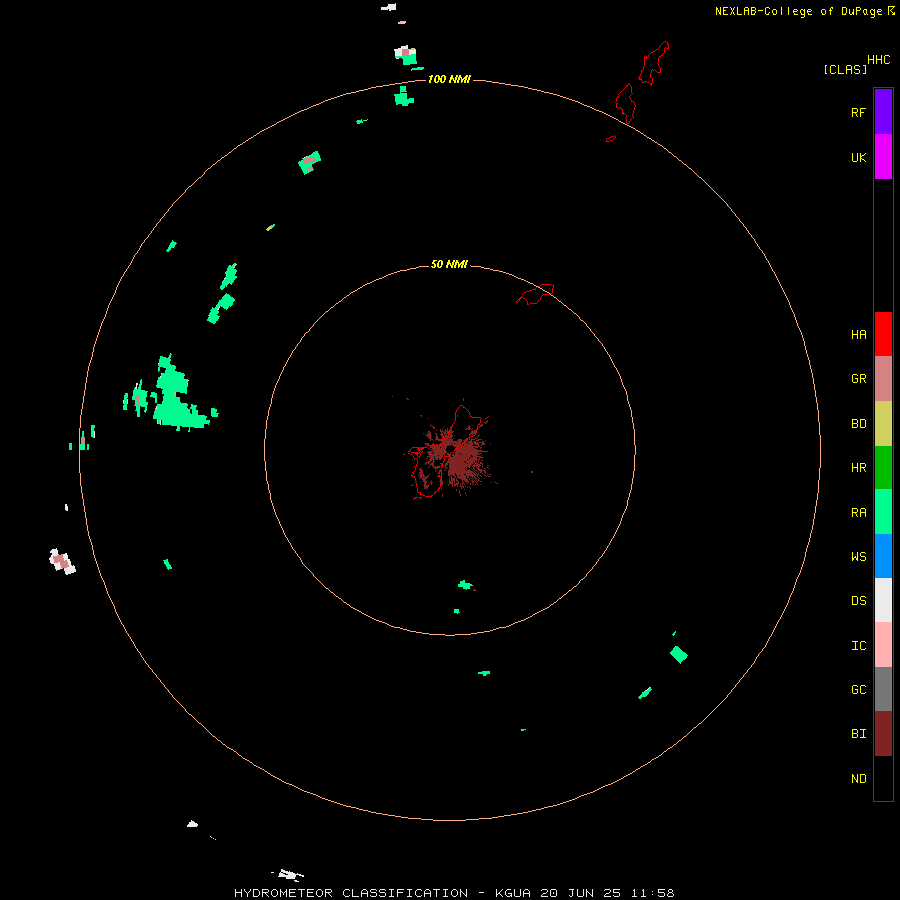Click the 100 NMI range ring label
This screenshot has width=900, height=900.
tap(449, 79)
